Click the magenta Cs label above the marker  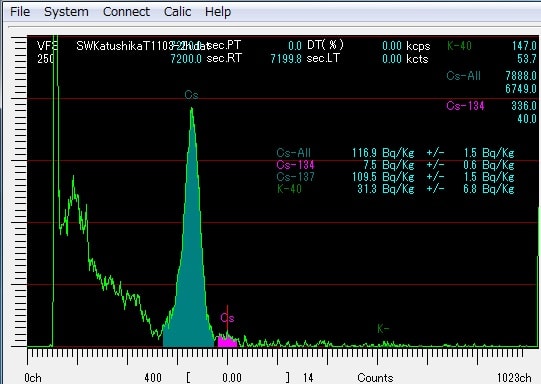[x=227, y=318]
